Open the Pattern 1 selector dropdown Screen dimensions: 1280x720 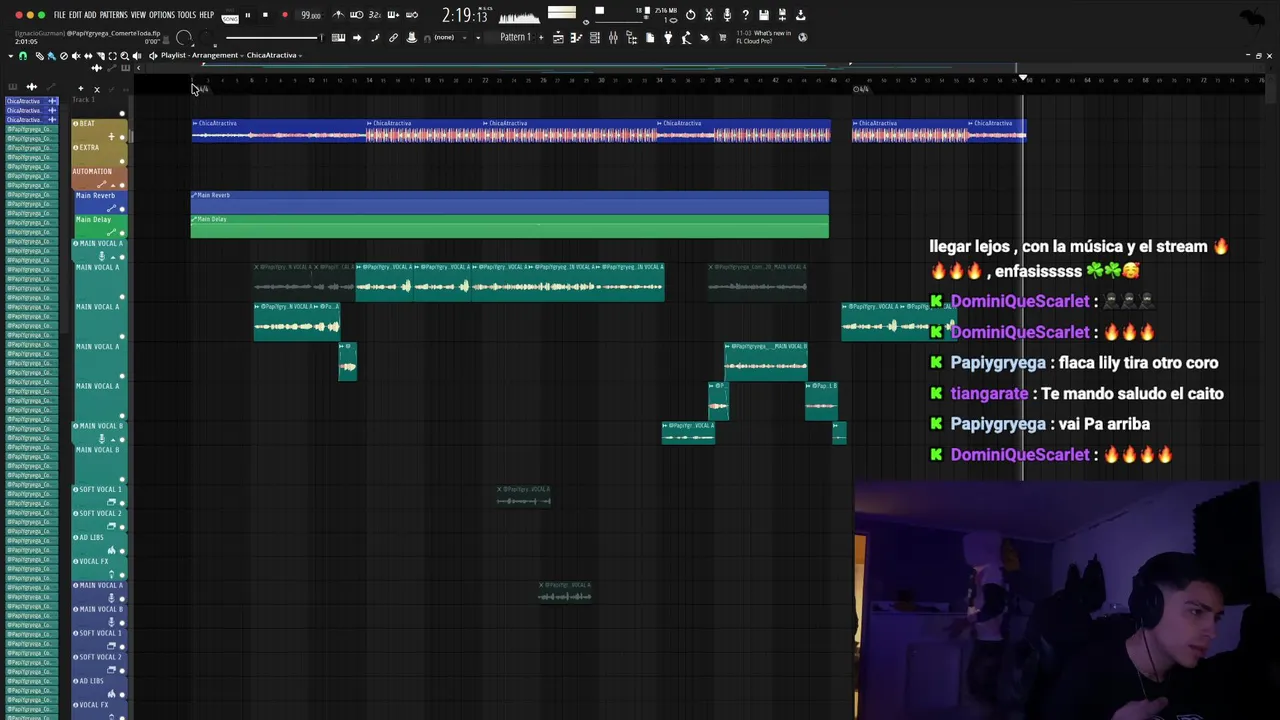516,38
